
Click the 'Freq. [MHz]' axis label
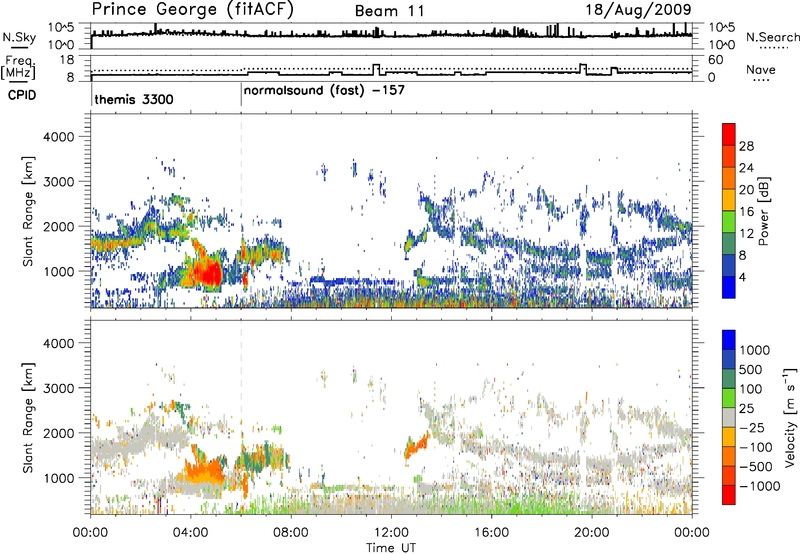click(x=19, y=68)
